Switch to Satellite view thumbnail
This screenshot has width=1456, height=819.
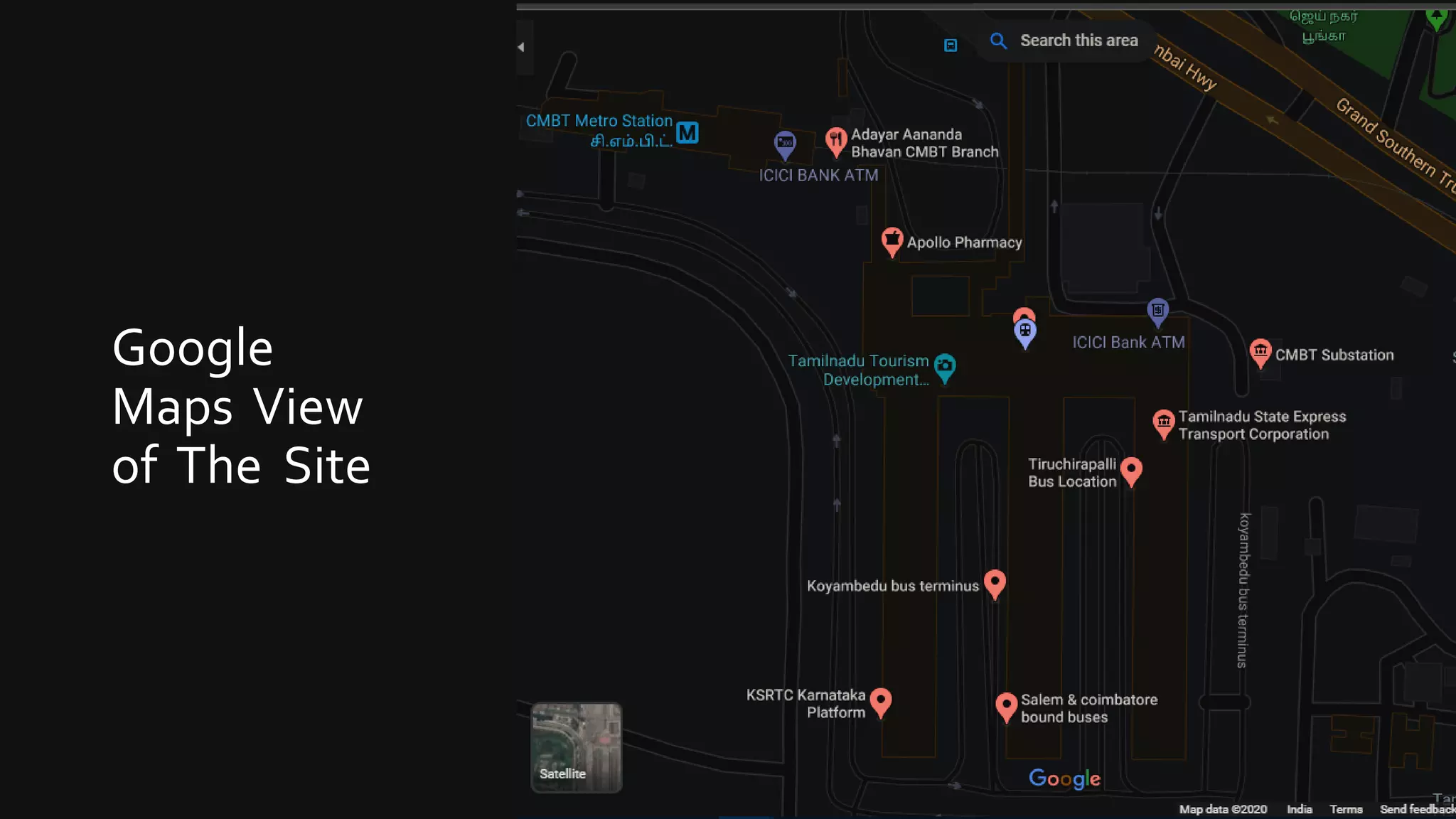(577, 747)
